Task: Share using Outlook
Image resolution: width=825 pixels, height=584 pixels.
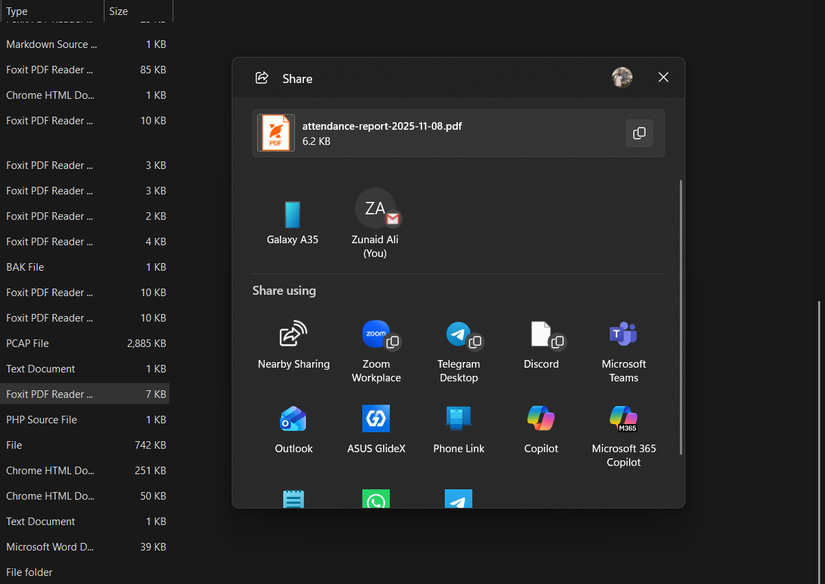Action: pyautogui.click(x=294, y=429)
